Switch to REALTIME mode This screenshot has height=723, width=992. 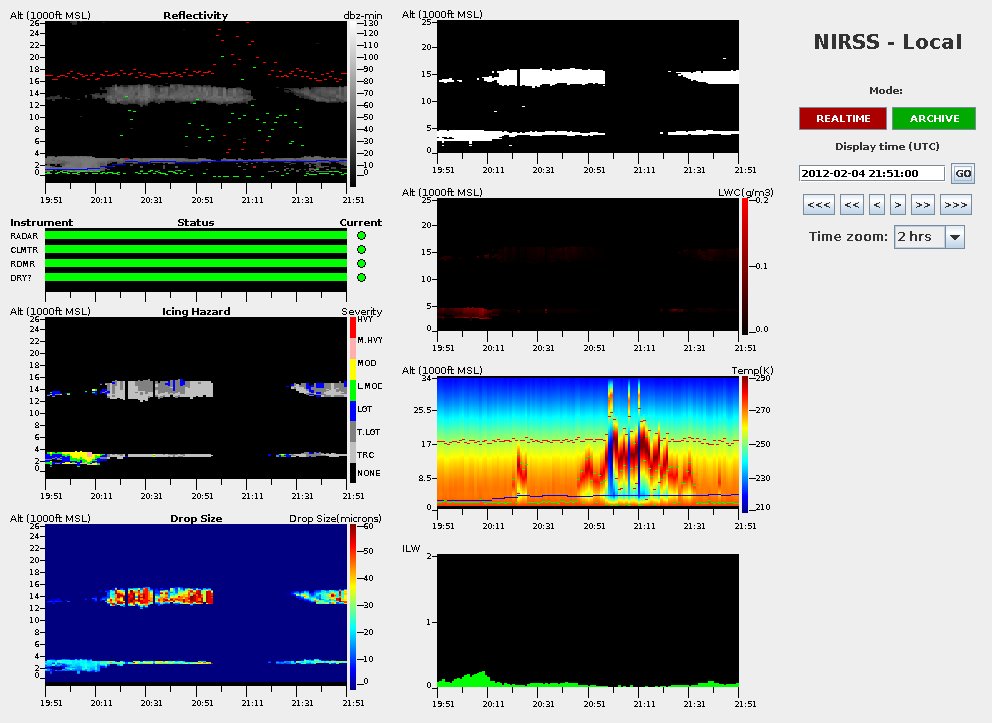tap(842, 119)
